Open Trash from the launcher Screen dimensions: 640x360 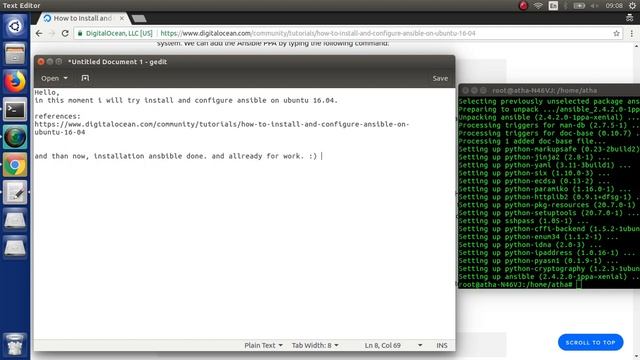click(15, 344)
